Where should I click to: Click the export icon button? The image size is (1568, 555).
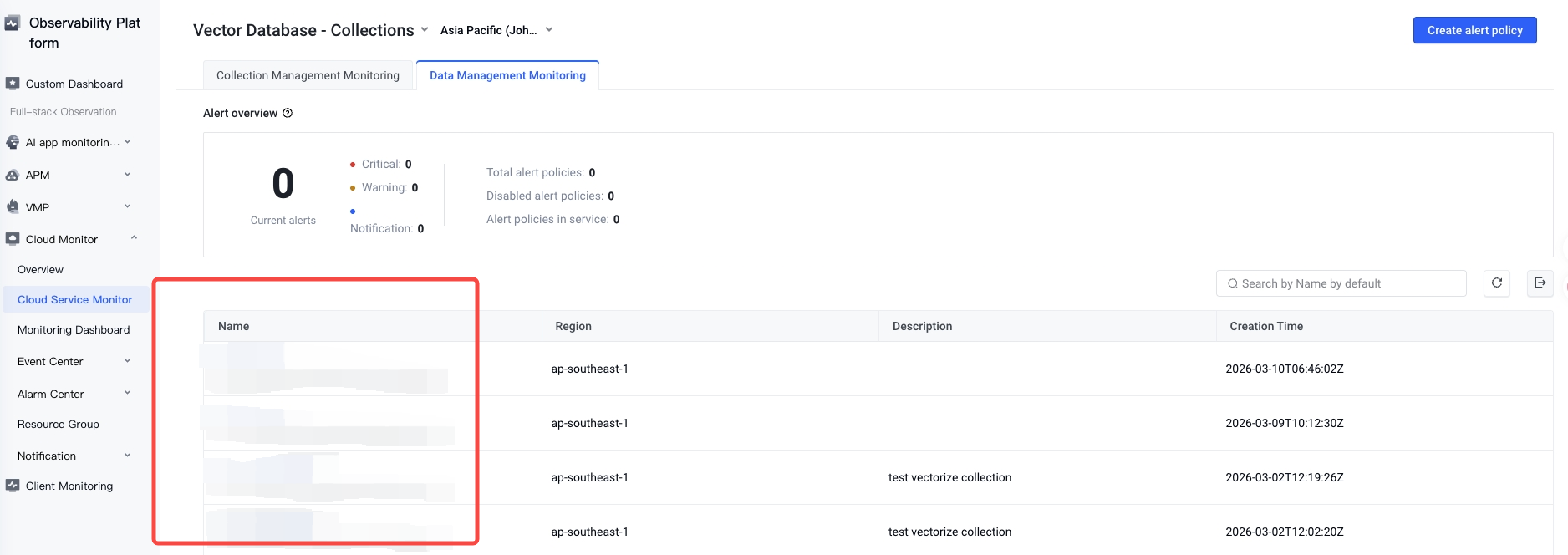click(x=1540, y=283)
